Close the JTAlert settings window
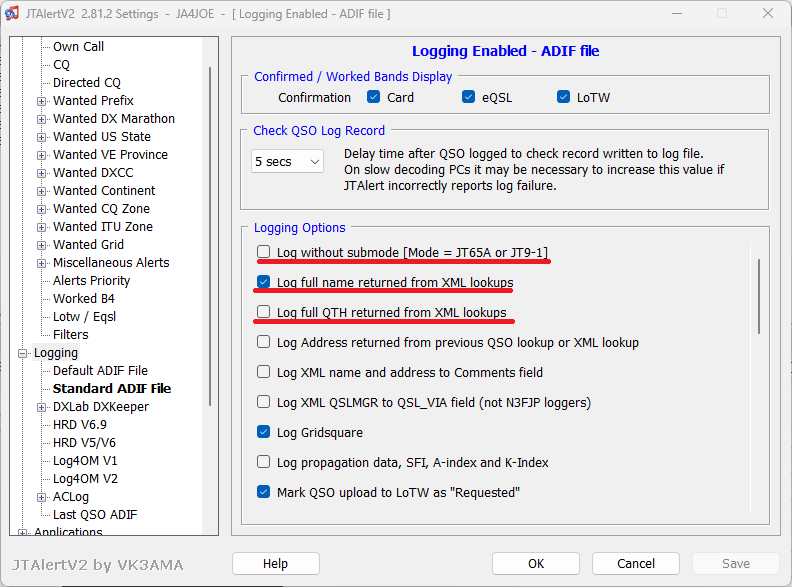The image size is (792, 587). [x=768, y=13]
